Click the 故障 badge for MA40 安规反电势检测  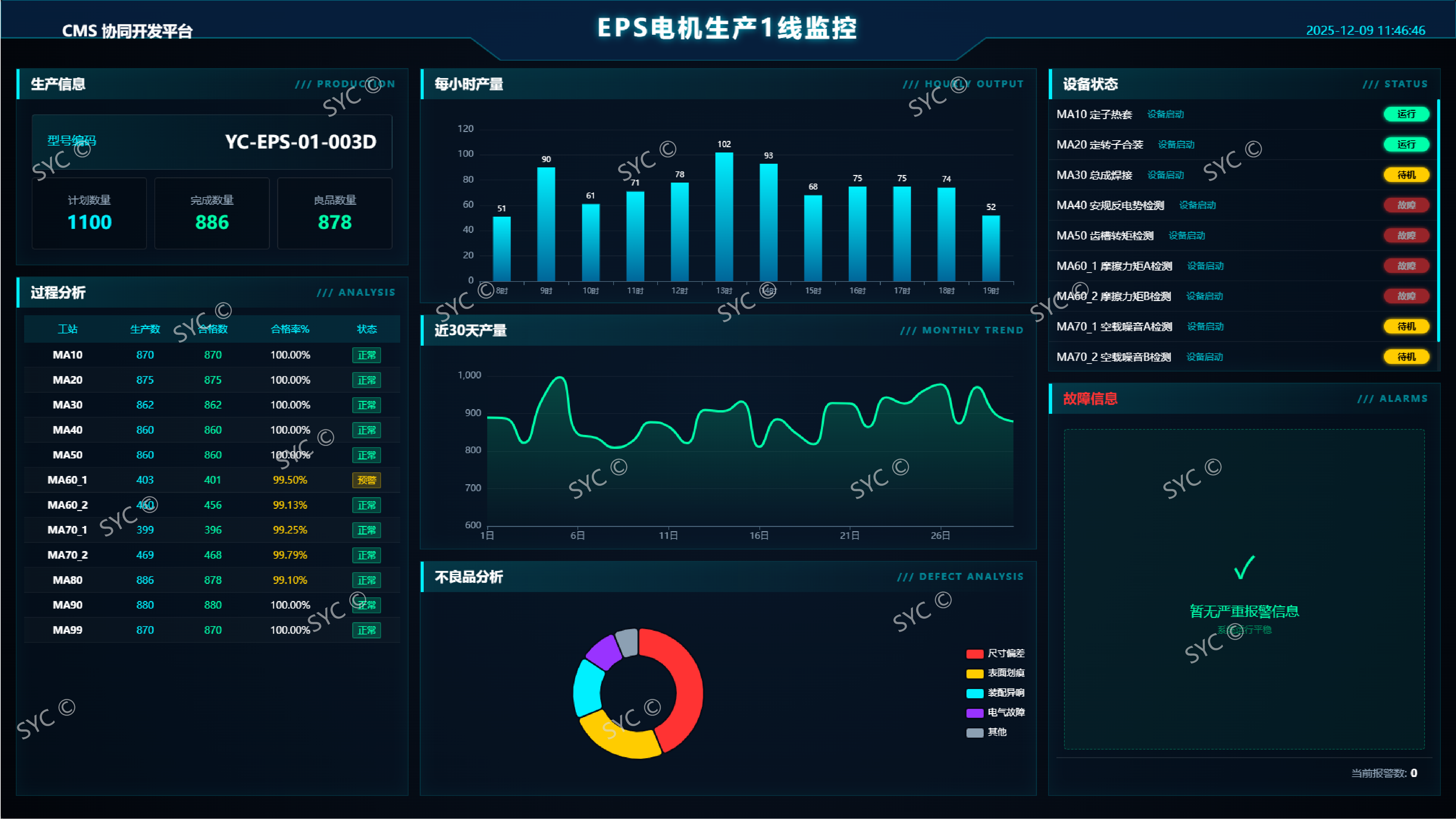(x=1406, y=205)
